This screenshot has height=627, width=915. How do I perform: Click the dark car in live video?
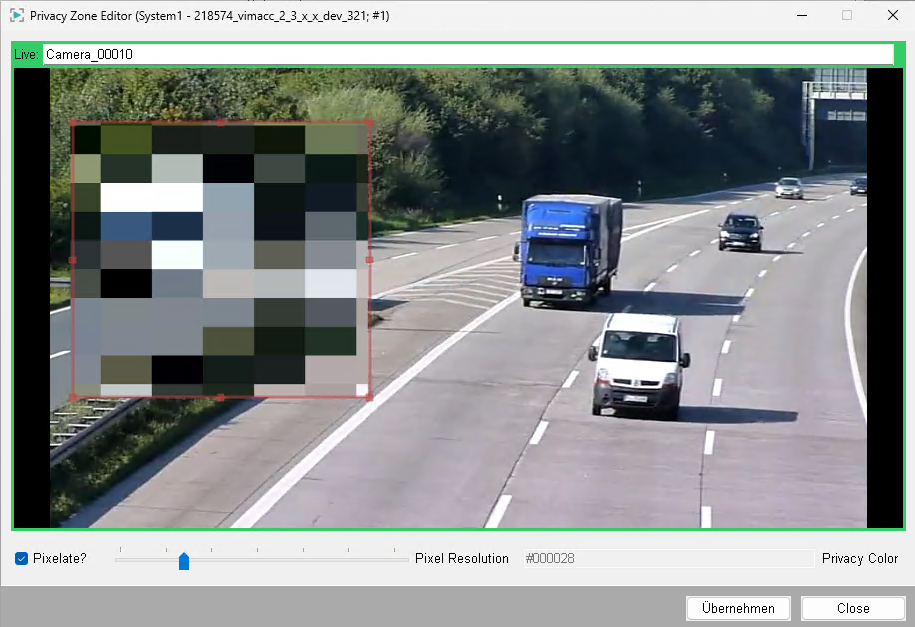[x=741, y=232]
